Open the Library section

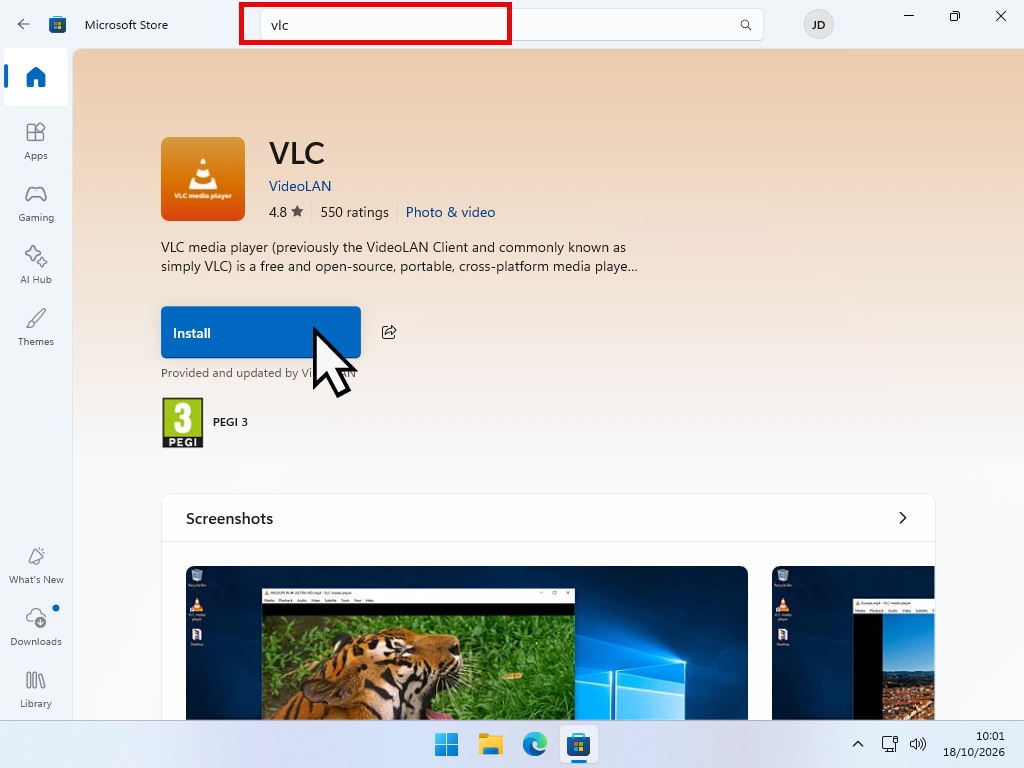[36, 690]
